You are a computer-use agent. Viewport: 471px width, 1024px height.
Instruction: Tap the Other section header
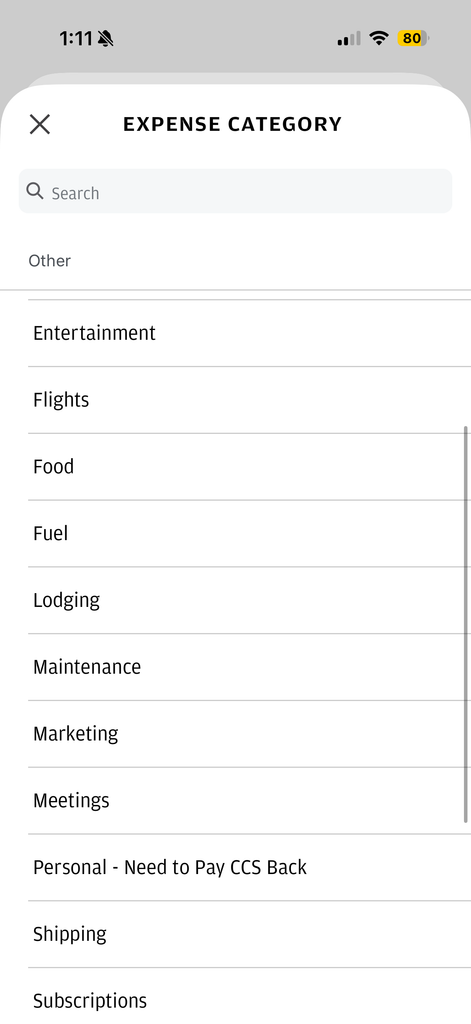[x=50, y=261]
